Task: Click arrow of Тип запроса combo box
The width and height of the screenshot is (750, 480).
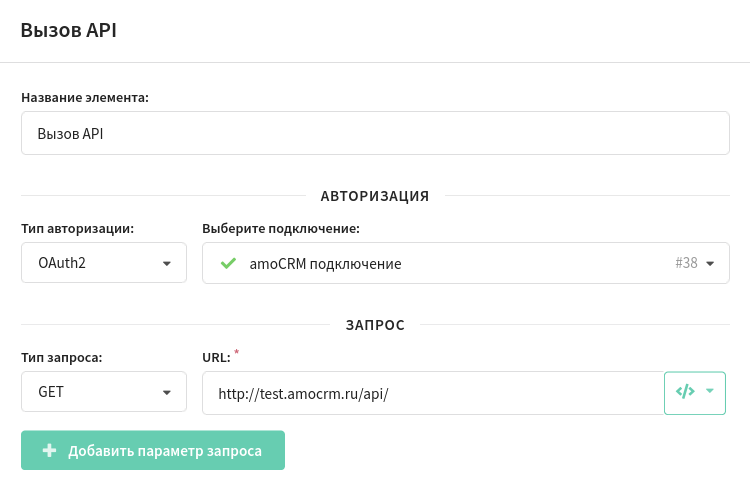Action: pyautogui.click(x=166, y=393)
